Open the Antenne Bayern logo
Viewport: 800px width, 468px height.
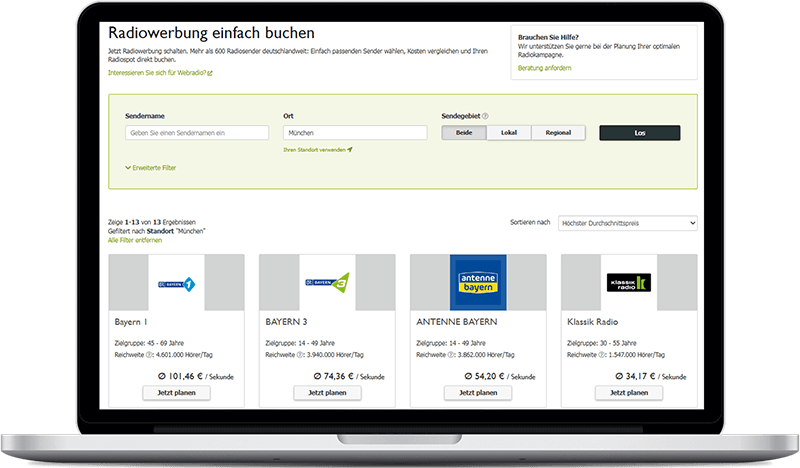pyautogui.click(x=478, y=283)
